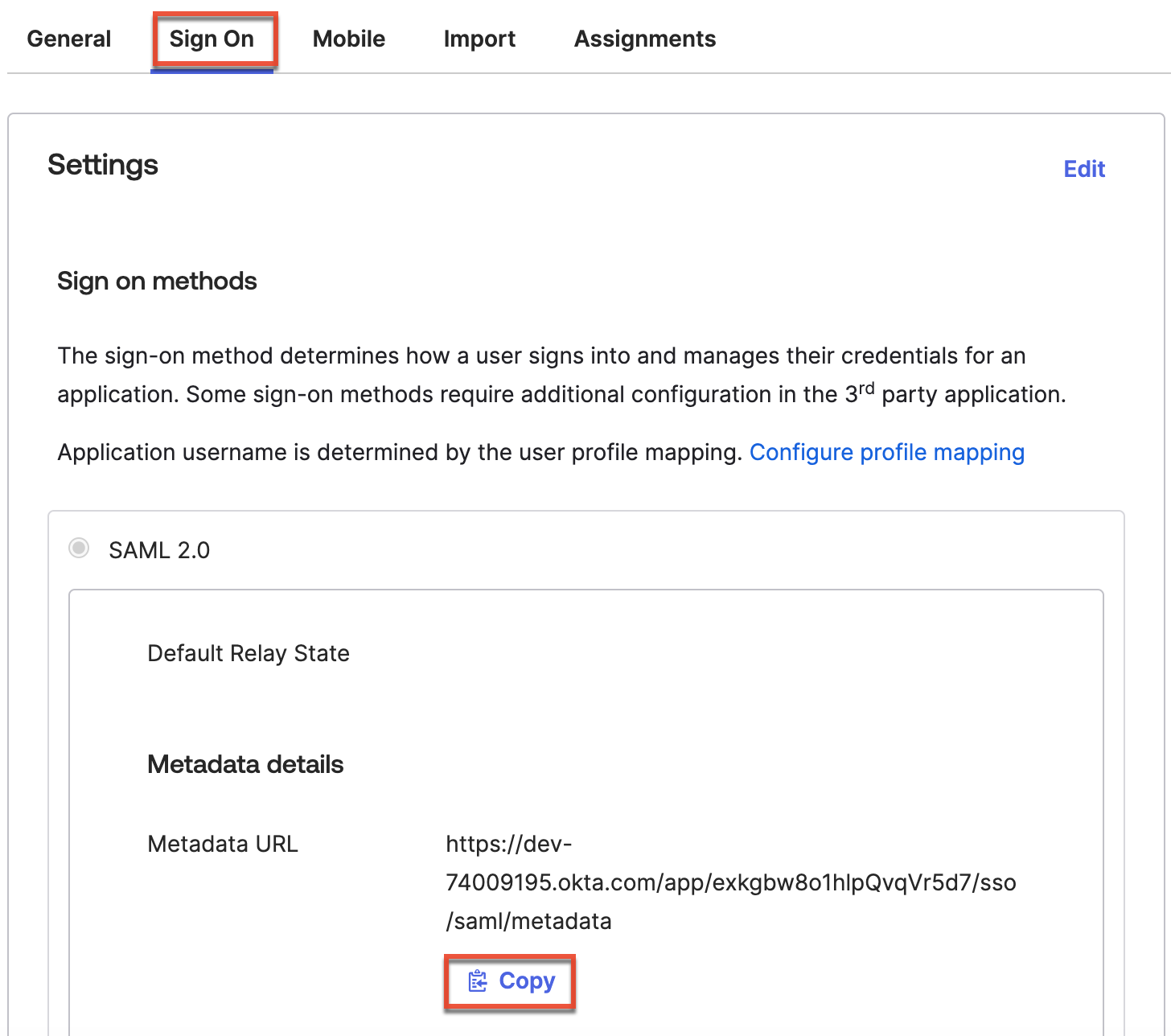Click the Metadata details heading

245,764
